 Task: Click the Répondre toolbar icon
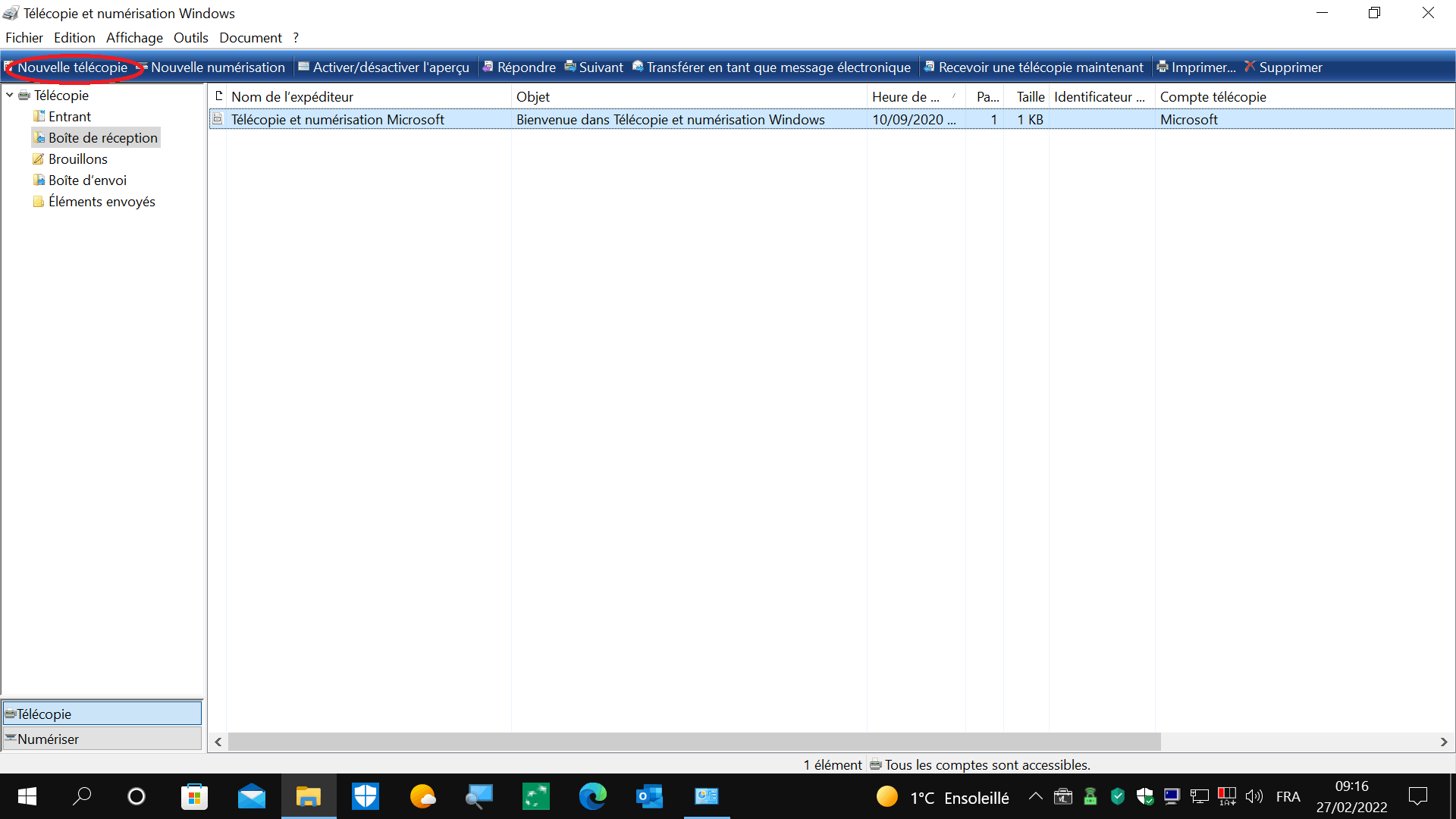pos(488,67)
